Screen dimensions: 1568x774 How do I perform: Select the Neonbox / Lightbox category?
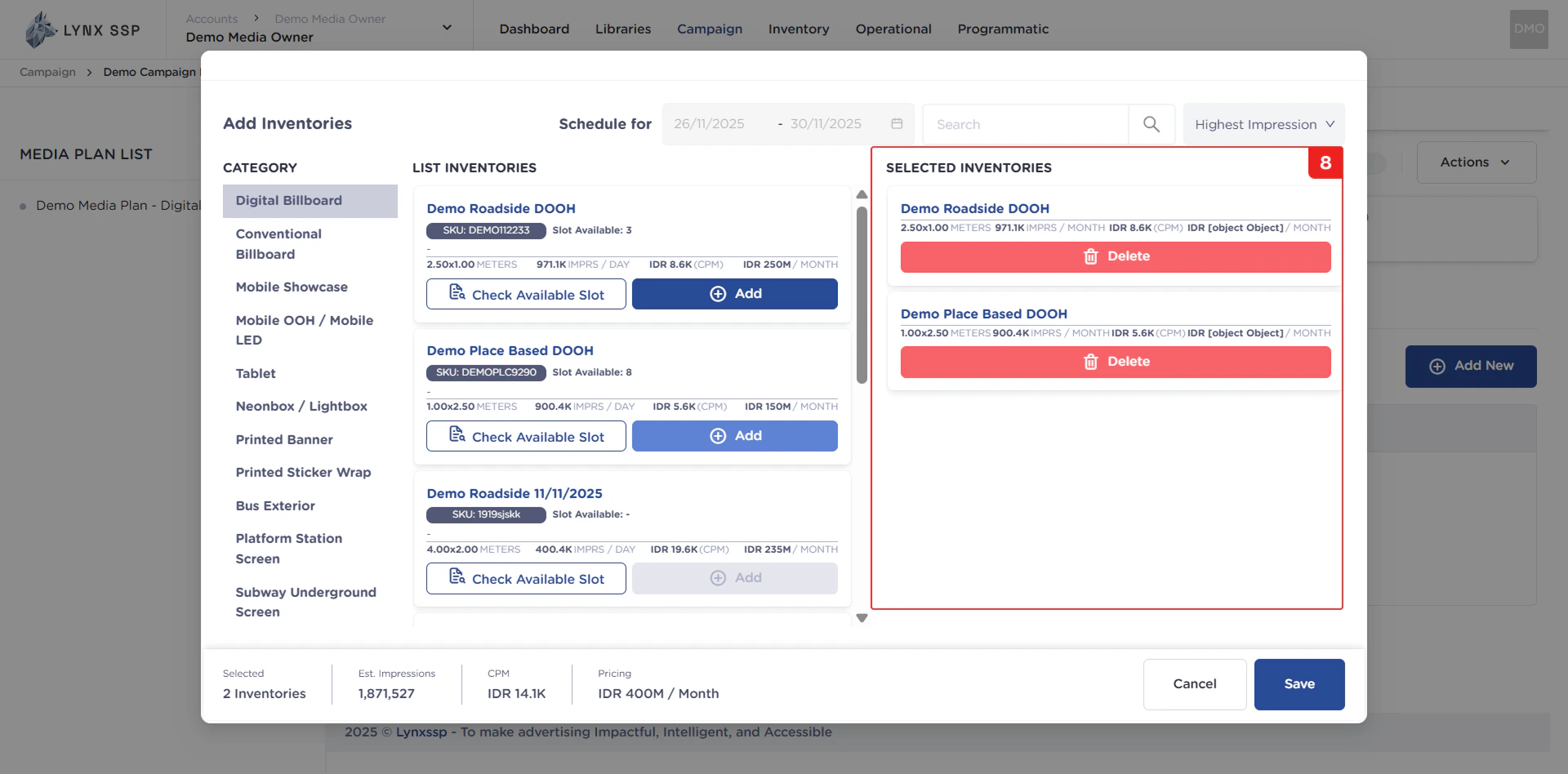(310, 407)
